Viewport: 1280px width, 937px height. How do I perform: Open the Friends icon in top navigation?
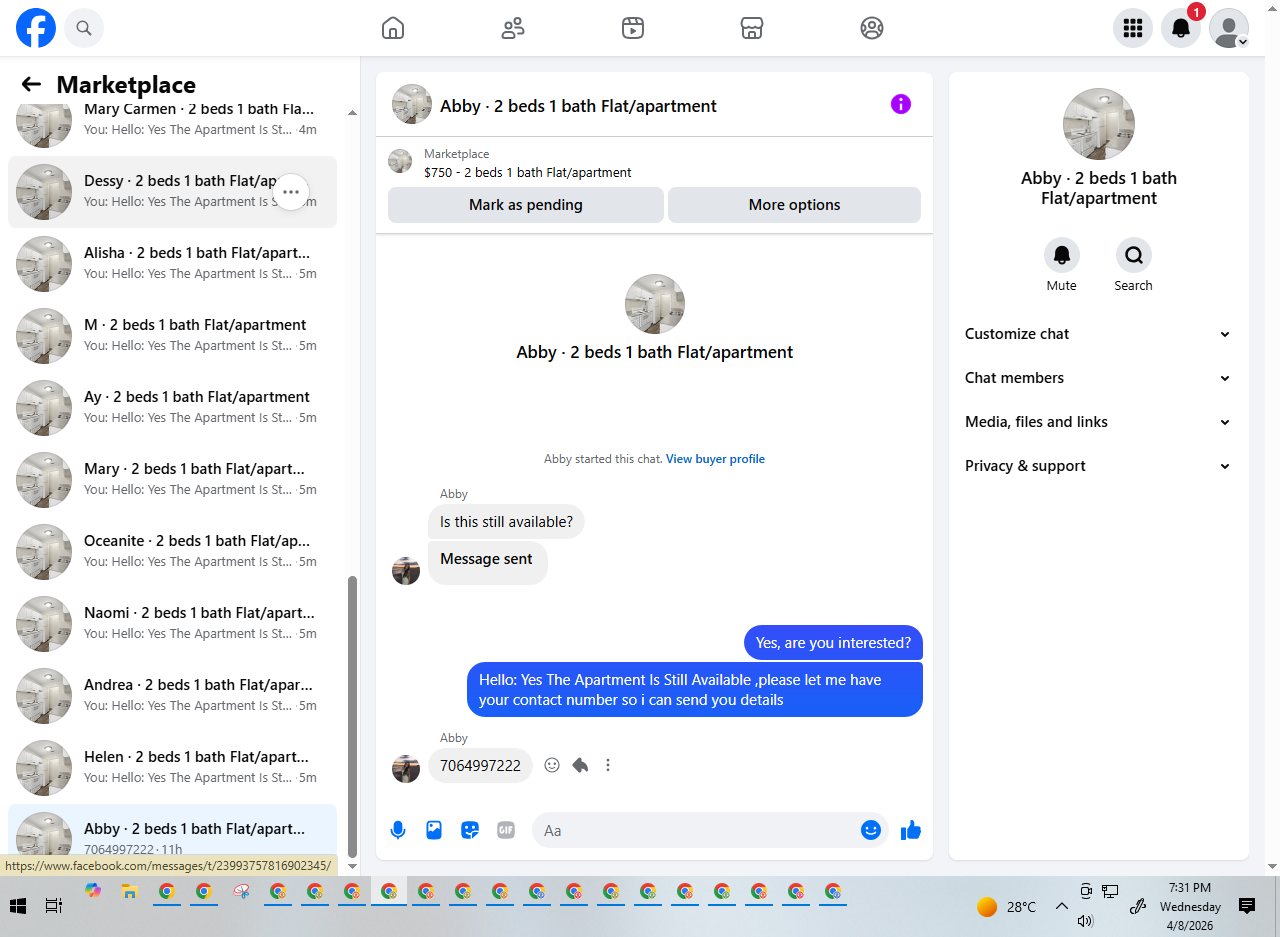click(513, 28)
